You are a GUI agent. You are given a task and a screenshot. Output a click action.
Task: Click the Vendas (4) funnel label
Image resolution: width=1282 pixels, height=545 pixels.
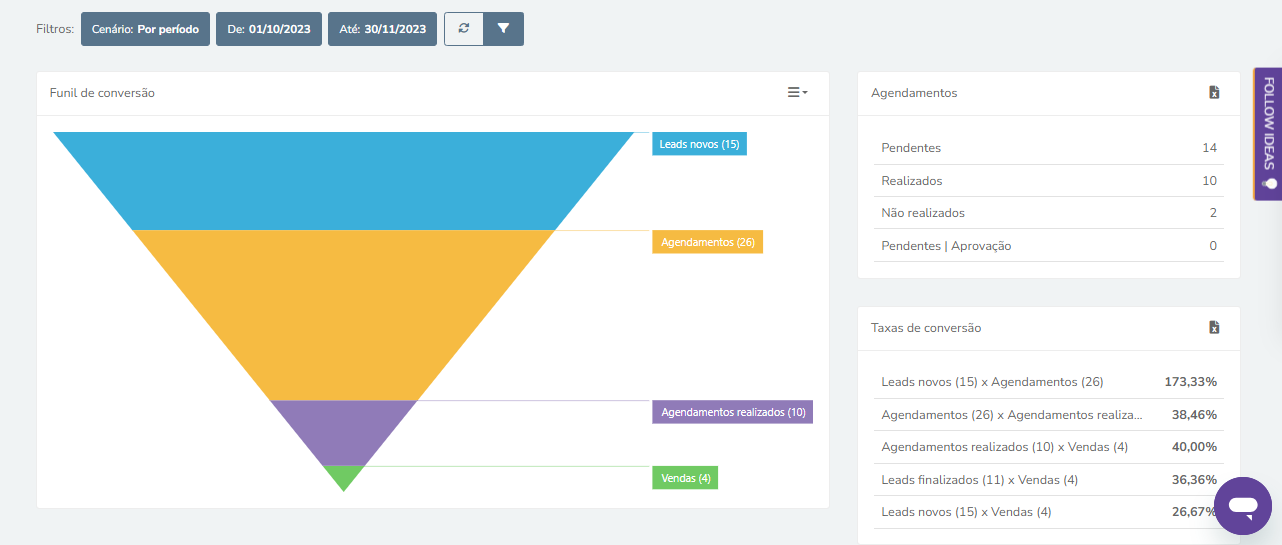click(685, 478)
